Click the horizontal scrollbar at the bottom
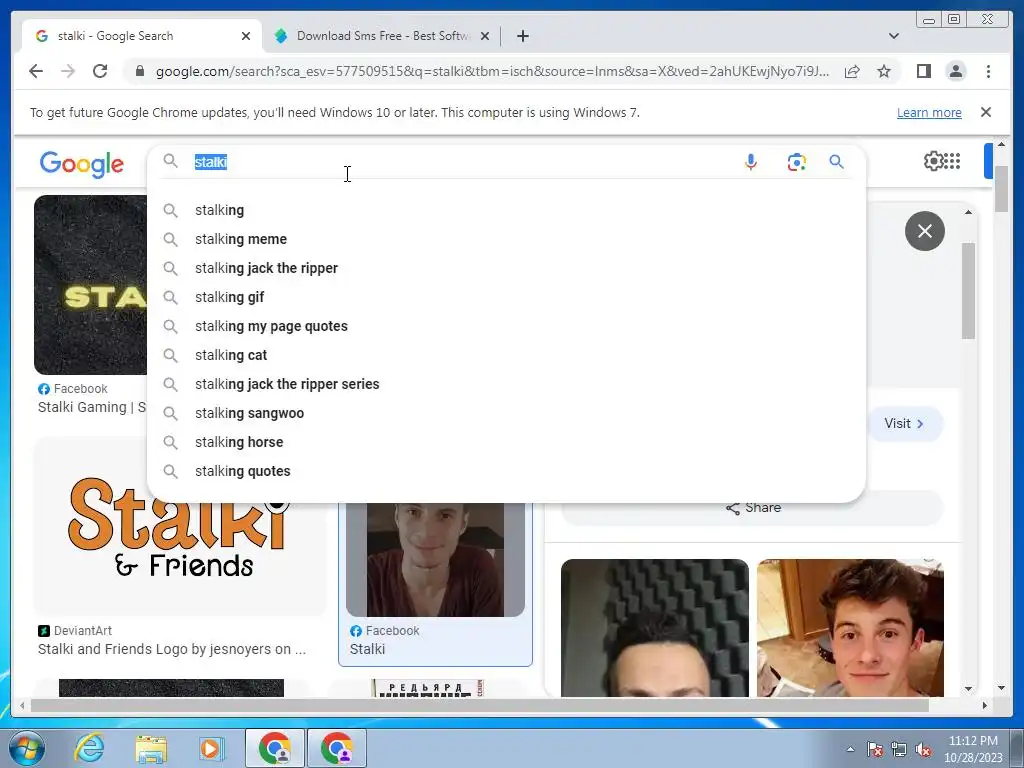The height and width of the screenshot is (768, 1024). coord(479,705)
